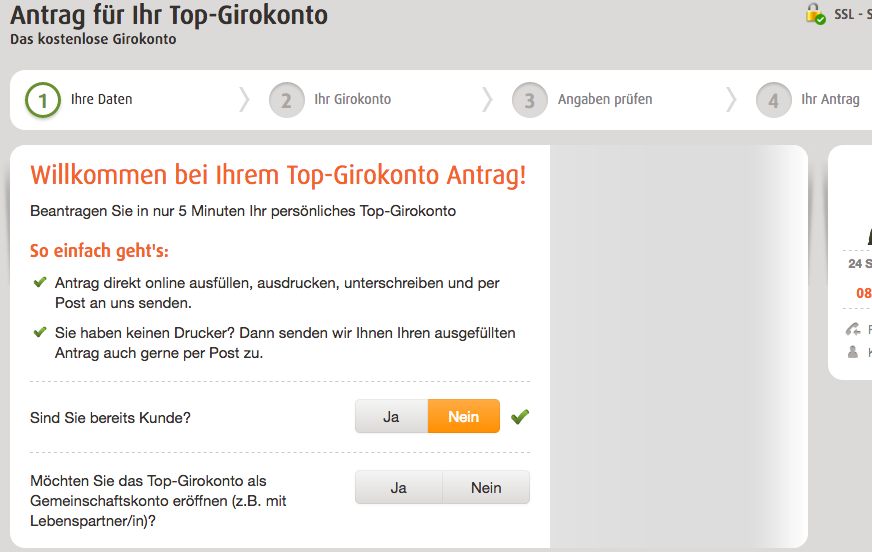Go to the Ihr Antrag step

pyautogui.click(x=830, y=100)
